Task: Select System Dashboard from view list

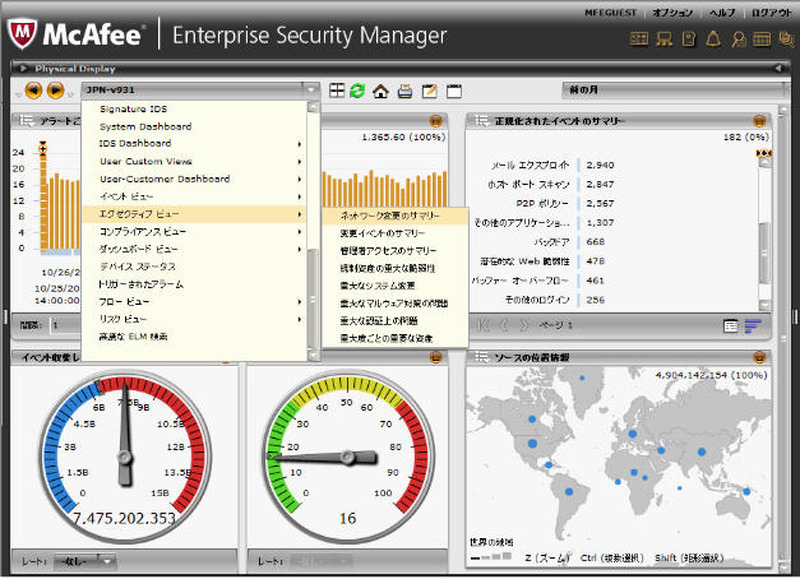Action: point(145,127)
